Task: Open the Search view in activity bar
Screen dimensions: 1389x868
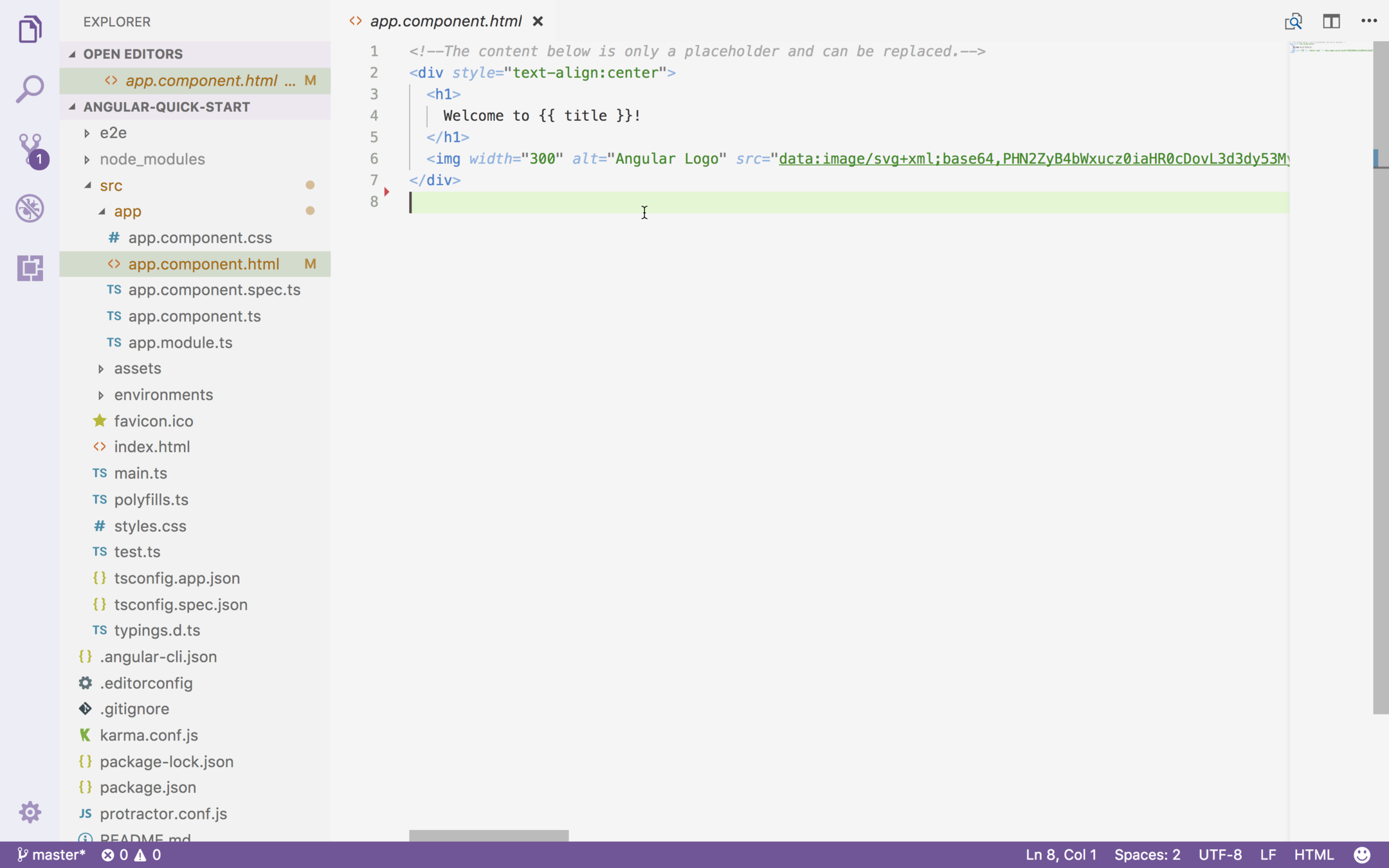Action: click(30, 89)
